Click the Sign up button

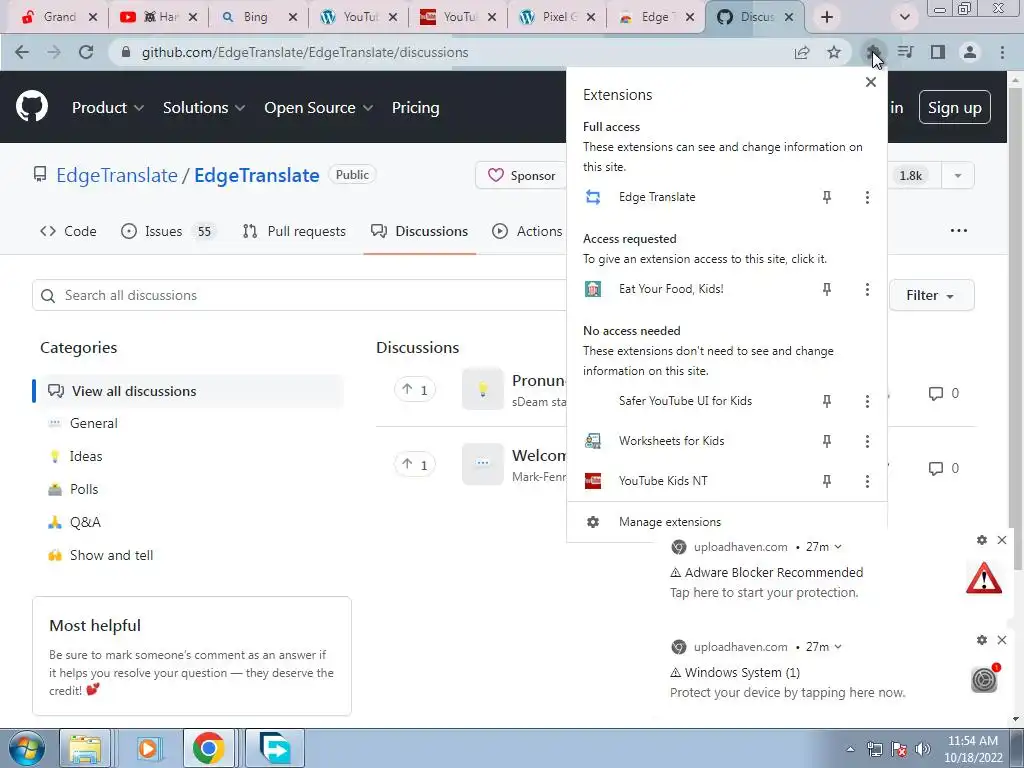click(954, 107)
